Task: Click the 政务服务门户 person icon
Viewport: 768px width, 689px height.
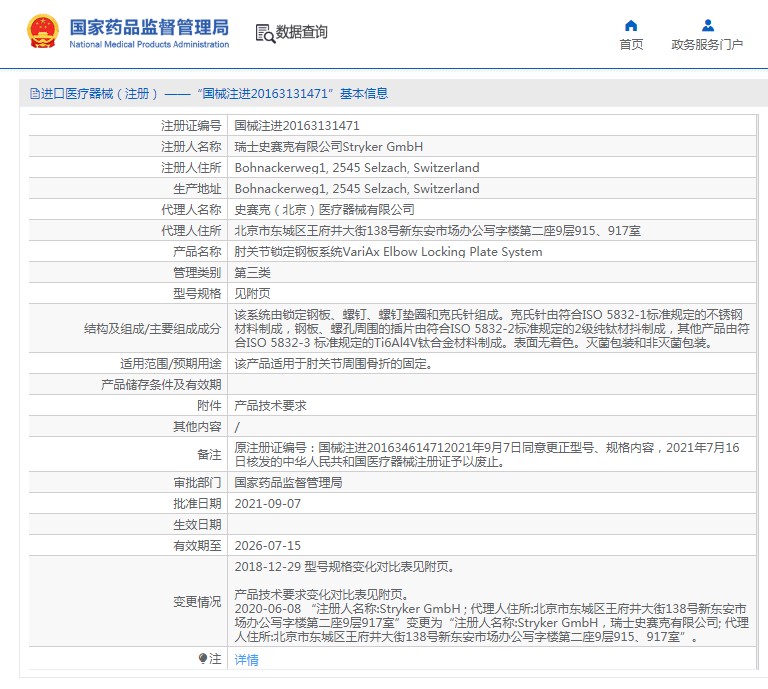Action: coord(707,25)
